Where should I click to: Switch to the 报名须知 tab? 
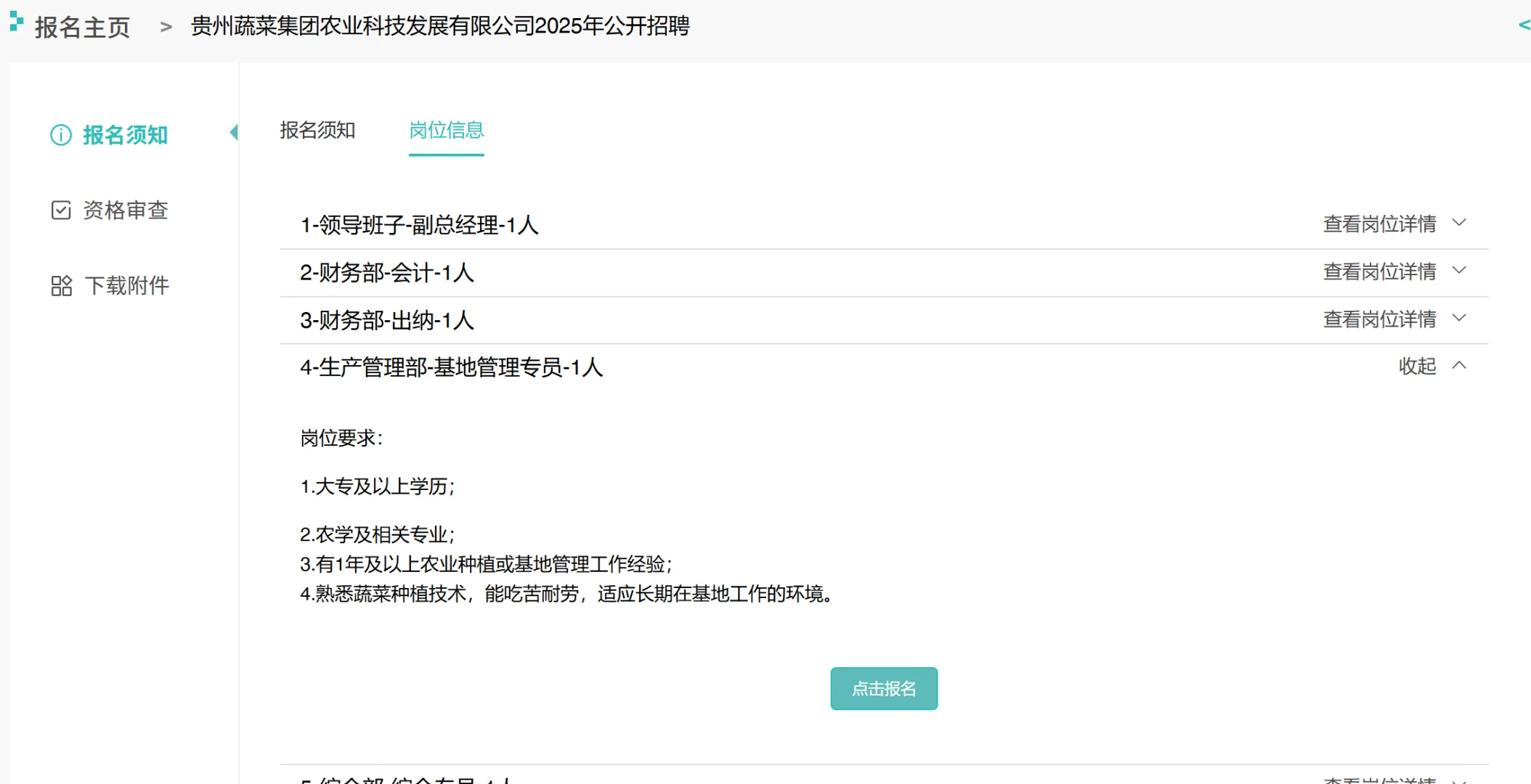[317, 131]
